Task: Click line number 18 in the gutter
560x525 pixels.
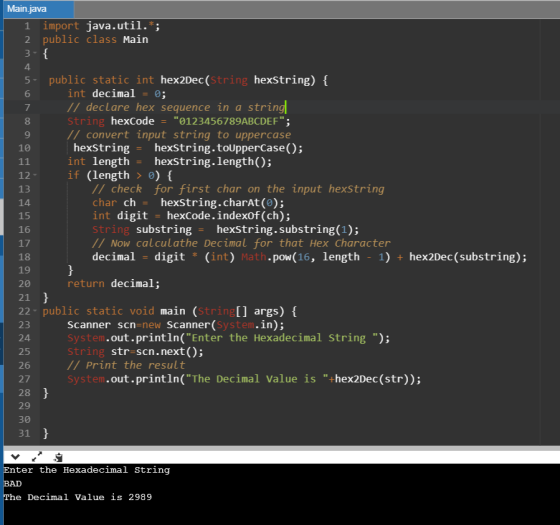Action: coord(24,257)
